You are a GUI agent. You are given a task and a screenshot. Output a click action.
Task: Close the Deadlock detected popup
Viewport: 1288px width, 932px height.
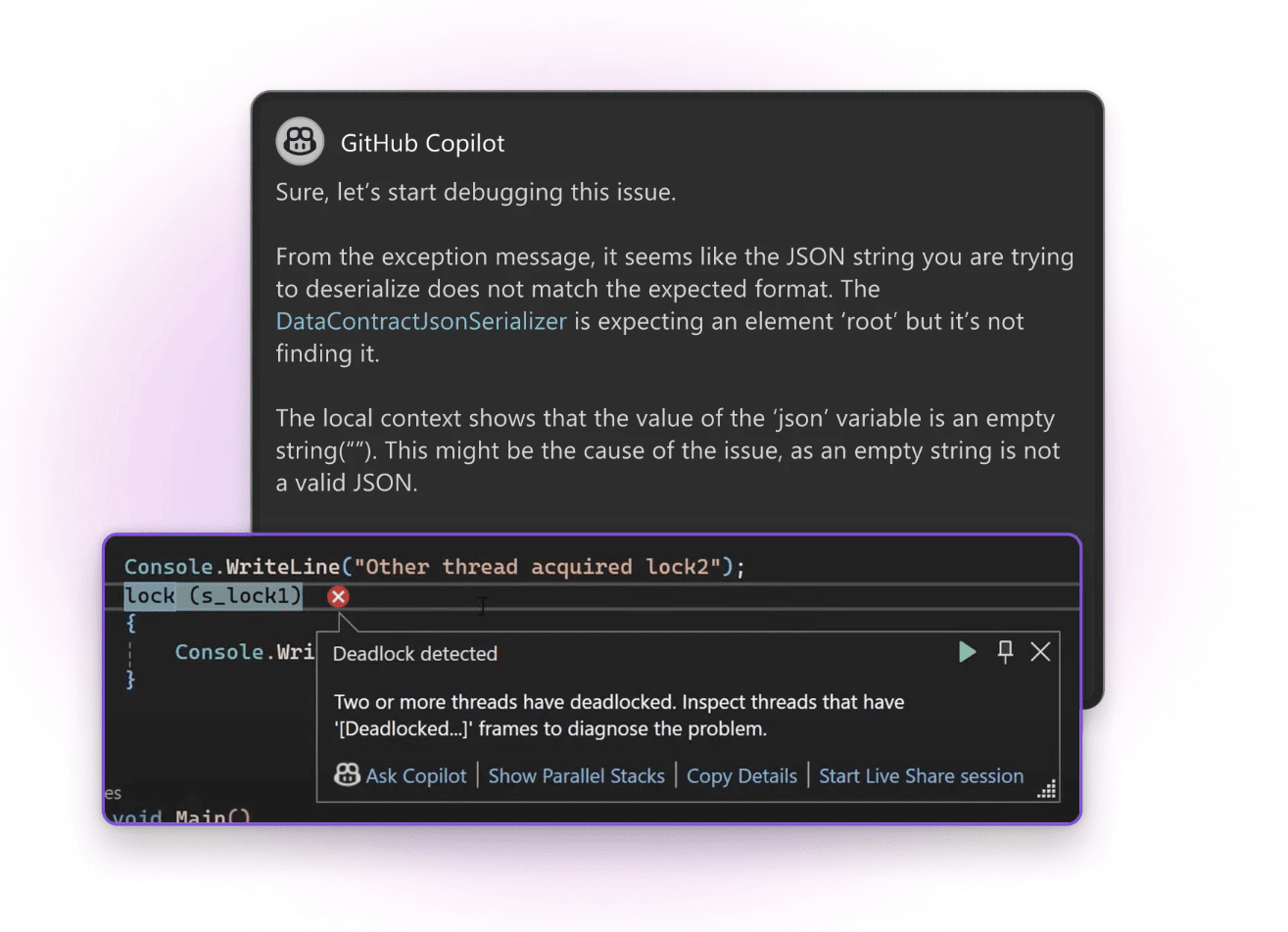pyautogui.click(x=1040, y=652)
